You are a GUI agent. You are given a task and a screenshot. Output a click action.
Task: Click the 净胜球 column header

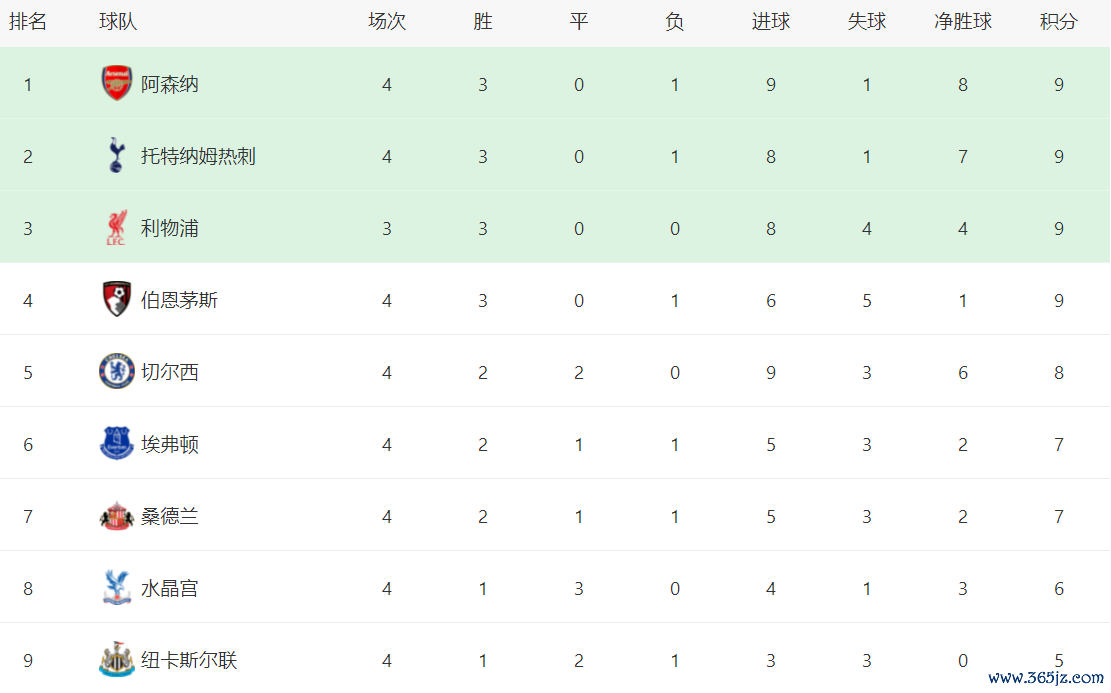click(x=963, y=22)
